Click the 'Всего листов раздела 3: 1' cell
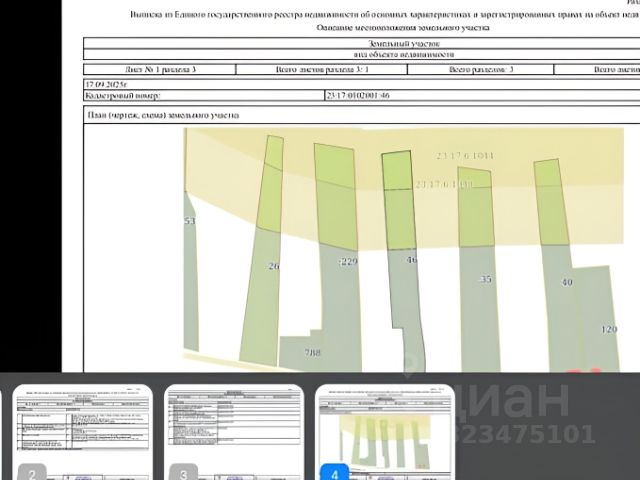 (x=322, y=69)
